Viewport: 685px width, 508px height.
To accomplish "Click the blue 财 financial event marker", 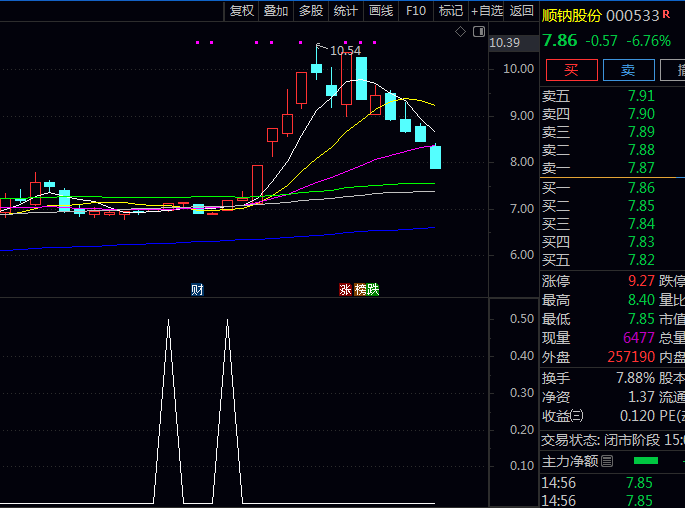I will point(198,290).
